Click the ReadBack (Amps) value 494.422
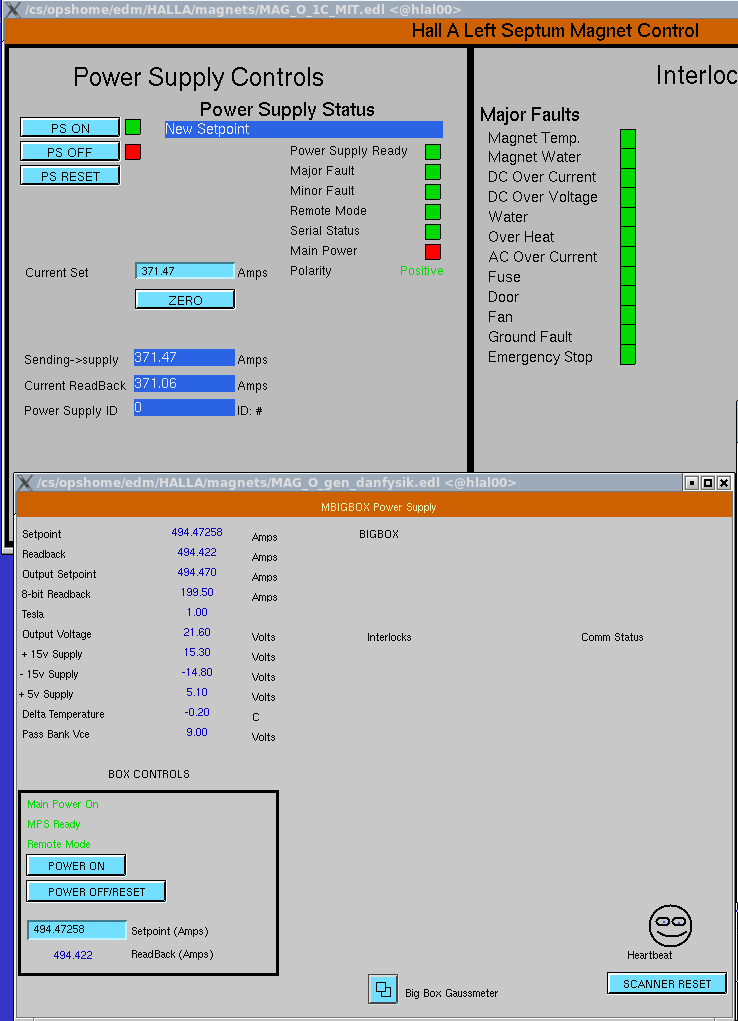Viewport: 738px width, 1021px height. (x=73, y=955)
